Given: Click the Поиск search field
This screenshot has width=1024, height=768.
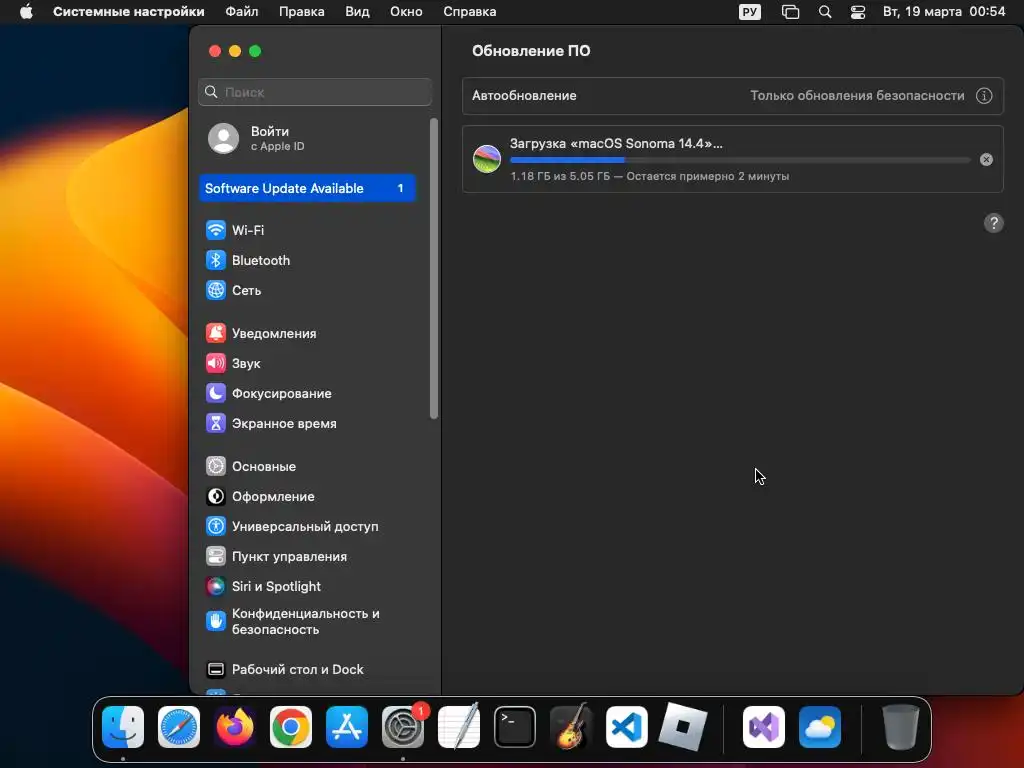Looking at the screenshot, I should [315, 92].
